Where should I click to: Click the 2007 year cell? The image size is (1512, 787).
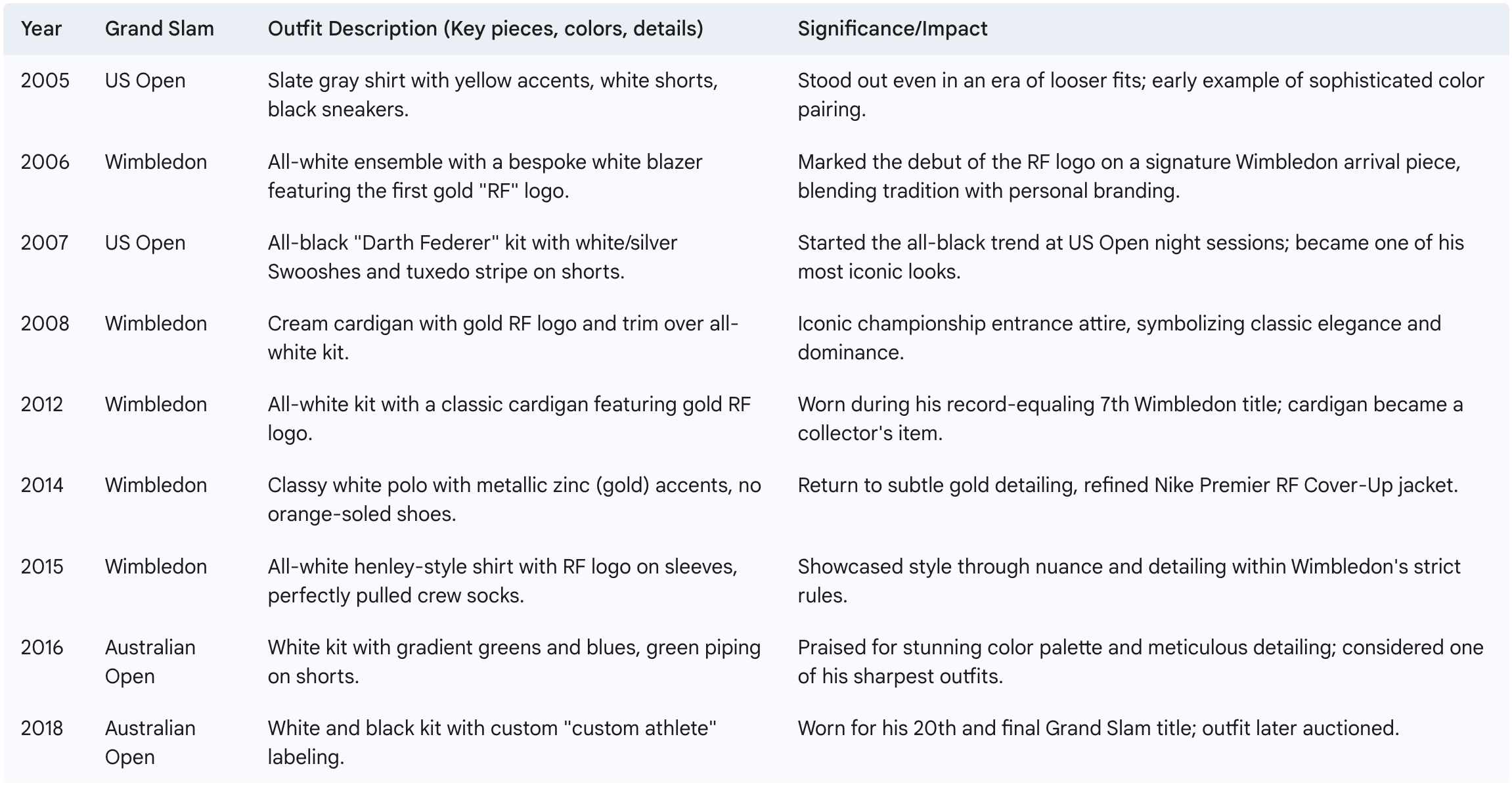[x=45, y=243]
